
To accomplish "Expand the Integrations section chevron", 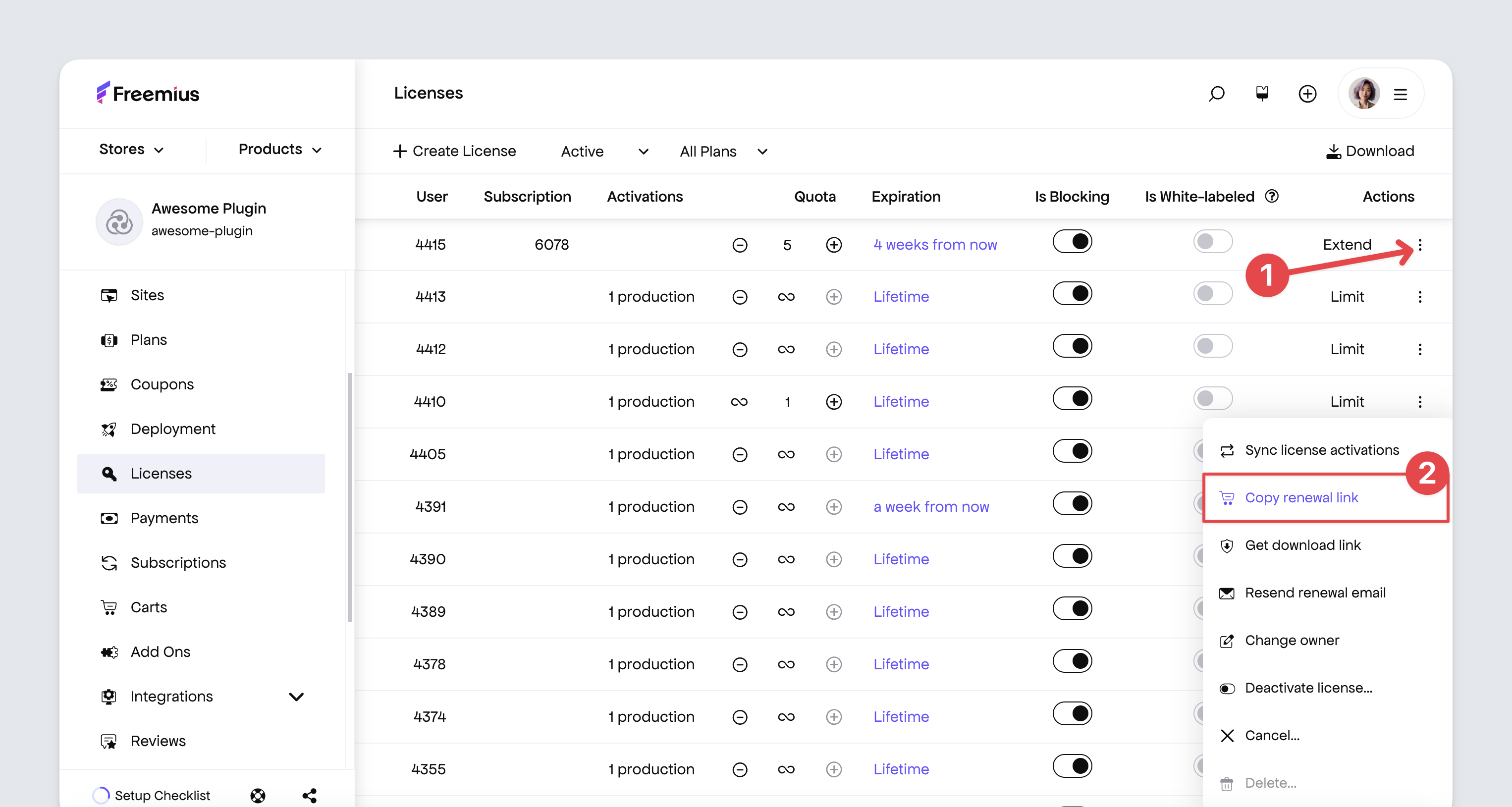I will 296,697.
